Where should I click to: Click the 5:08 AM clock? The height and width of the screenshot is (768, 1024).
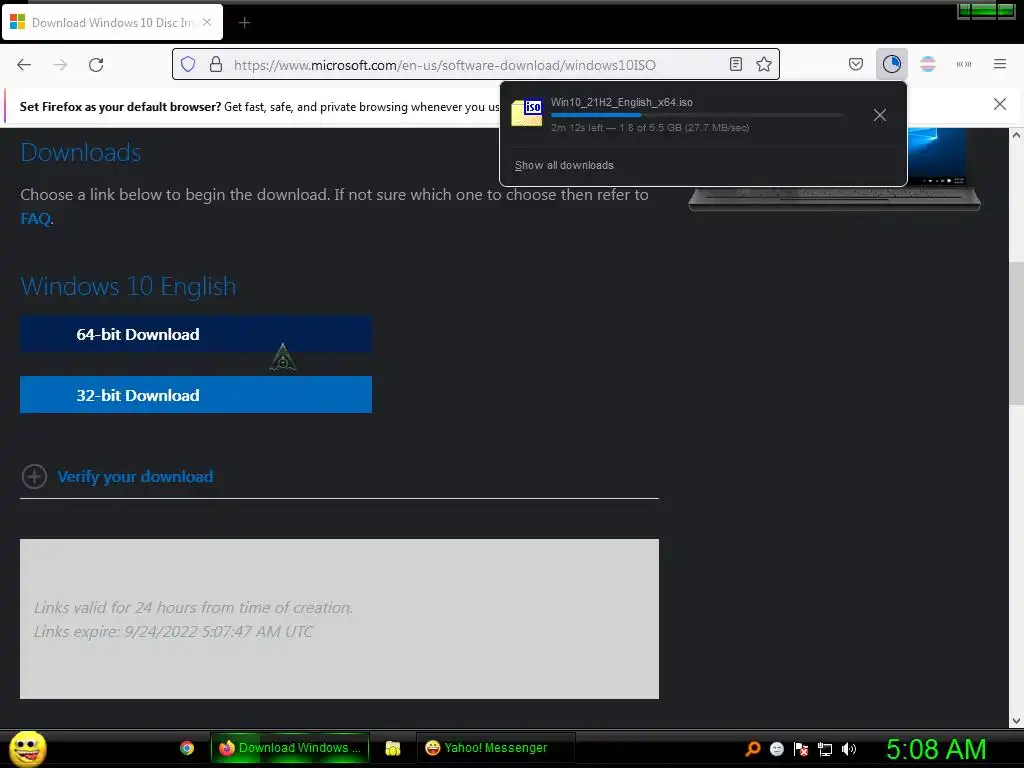936,749
